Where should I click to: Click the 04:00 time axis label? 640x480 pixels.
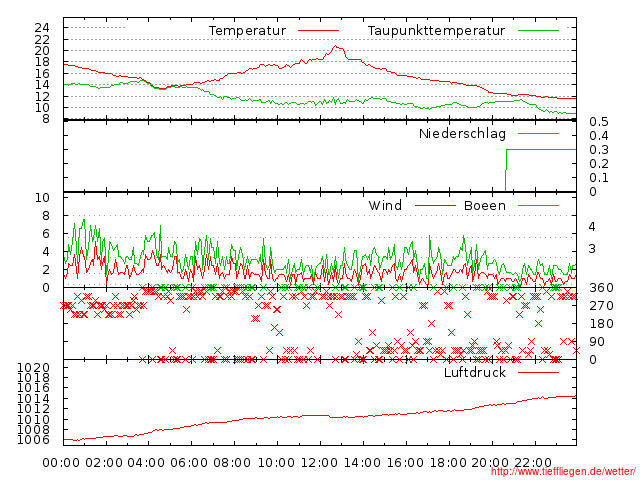click(146, 463)
